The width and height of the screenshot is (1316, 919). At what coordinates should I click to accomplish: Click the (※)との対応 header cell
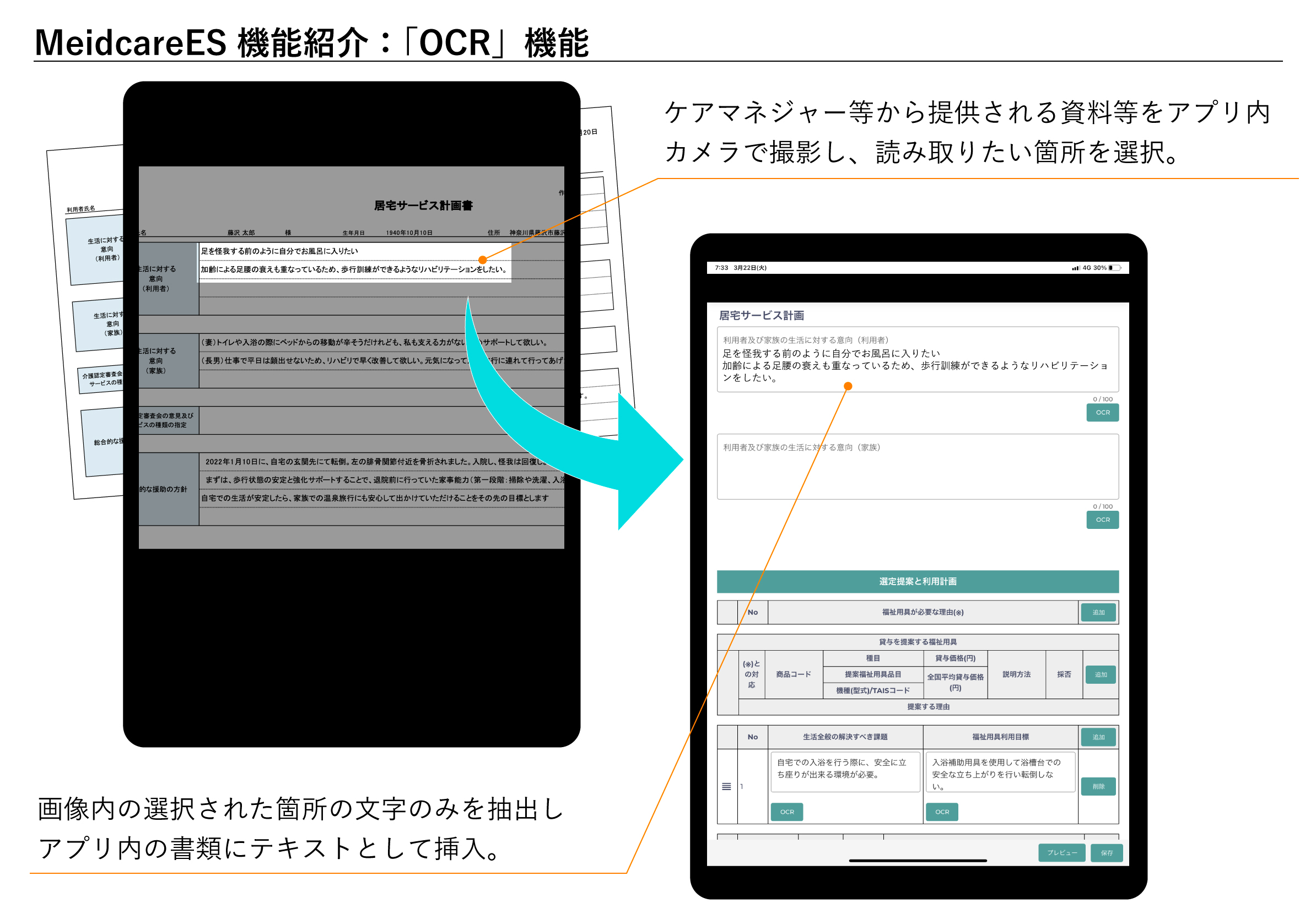coord(752,674)
